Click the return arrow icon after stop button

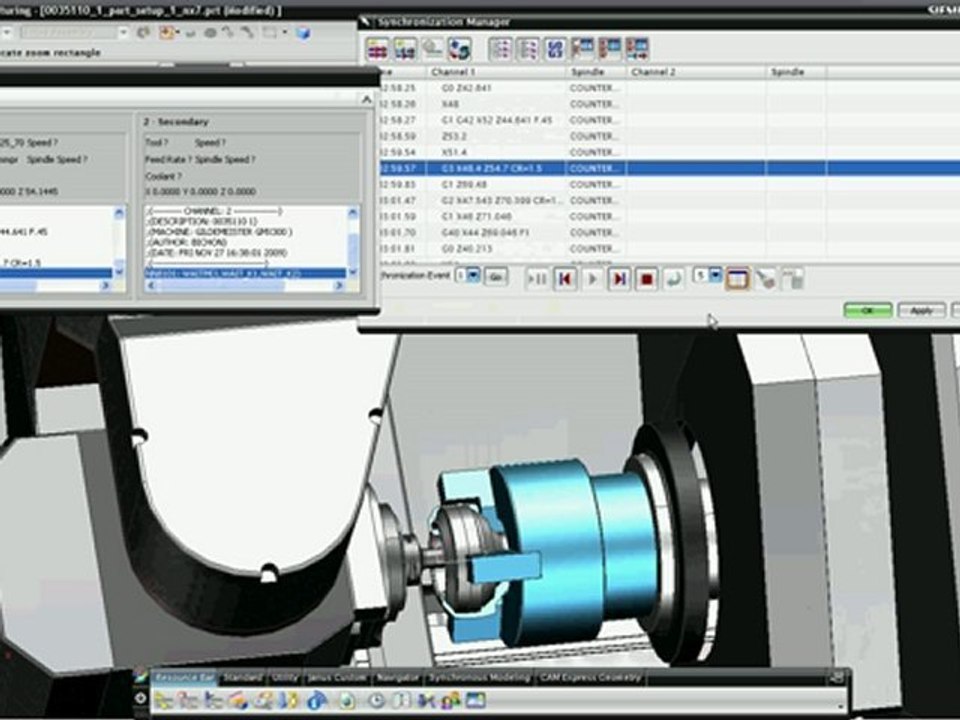[673, 280]
